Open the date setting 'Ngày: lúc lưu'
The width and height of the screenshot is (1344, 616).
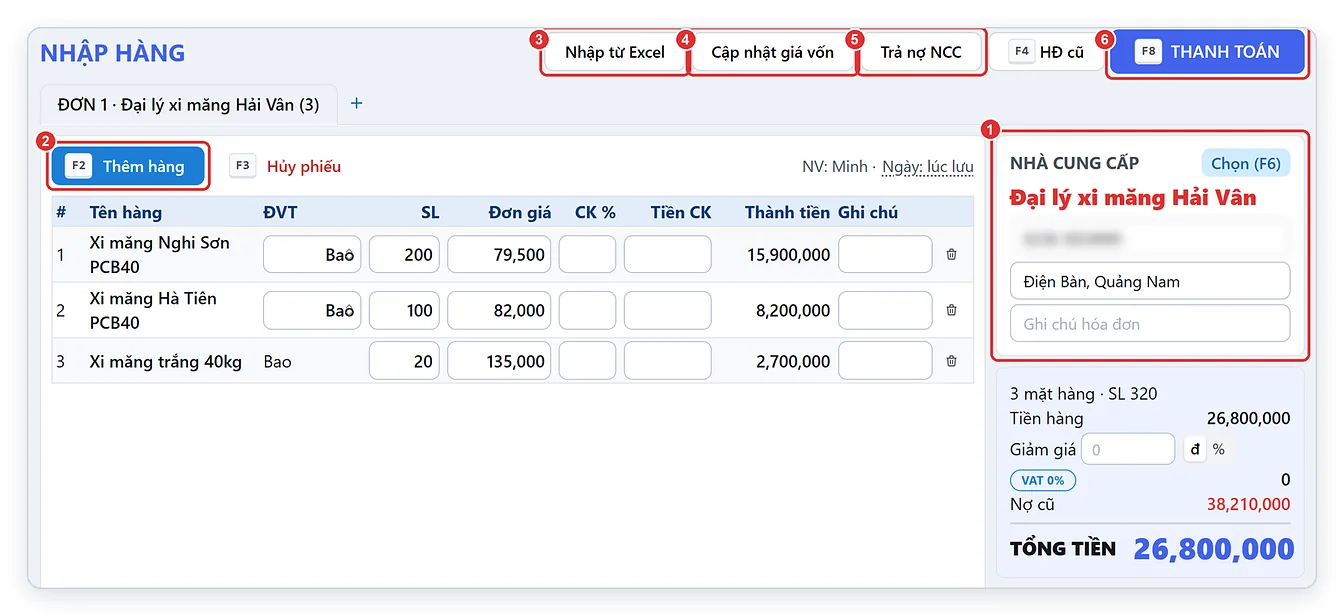click(x=927, y=166)
